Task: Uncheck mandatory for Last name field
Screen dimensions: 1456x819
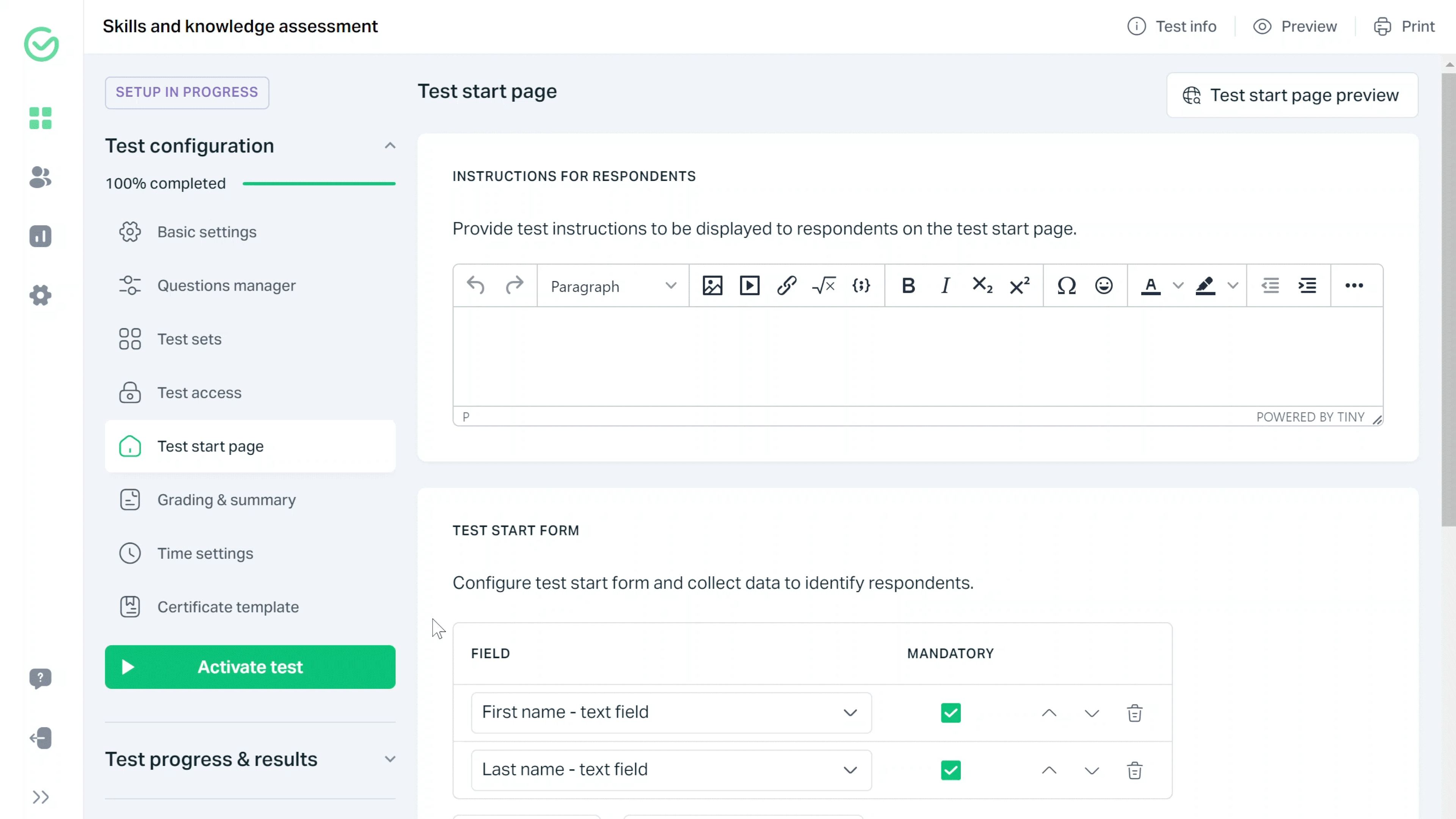Action: (x=951, y=770)
